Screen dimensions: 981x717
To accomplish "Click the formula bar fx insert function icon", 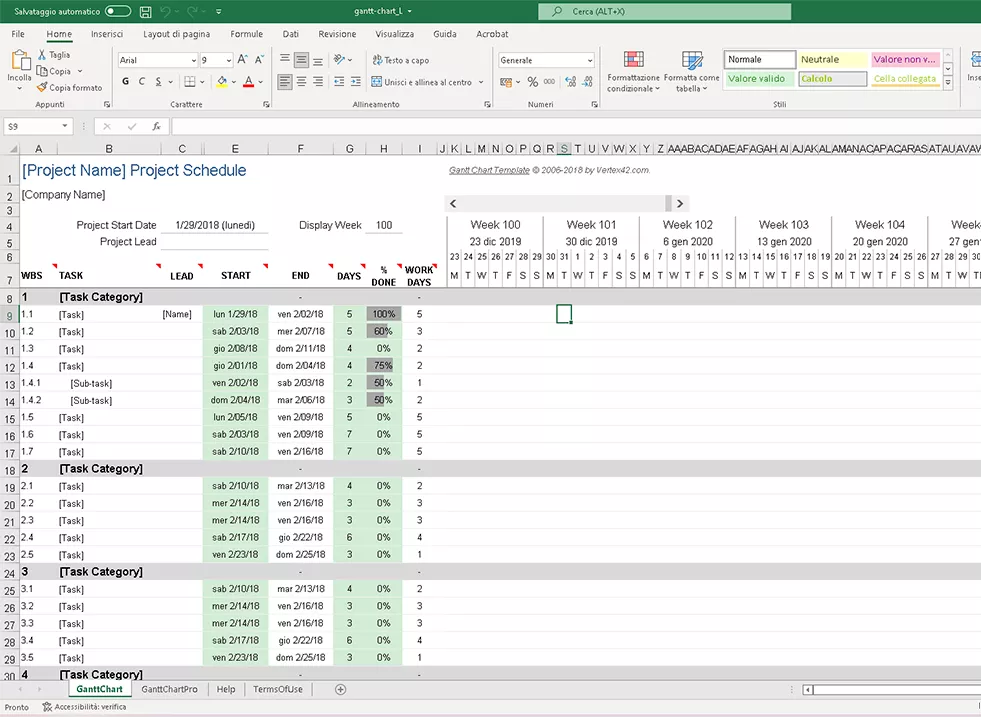I will 156,126.
